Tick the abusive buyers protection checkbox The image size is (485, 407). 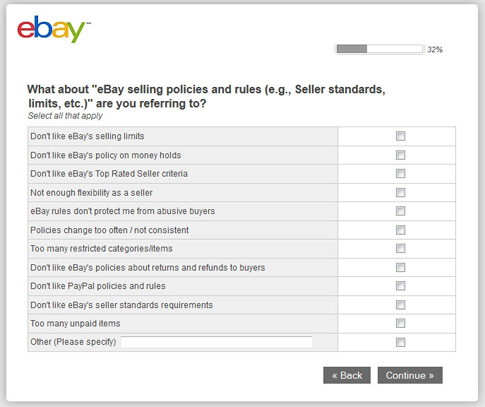point(400,211)
